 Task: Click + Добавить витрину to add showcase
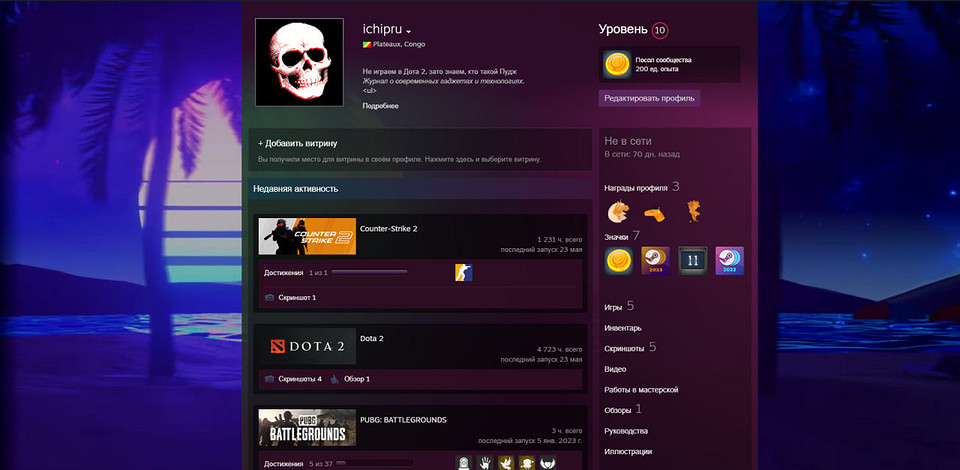(x=297, y=143)
